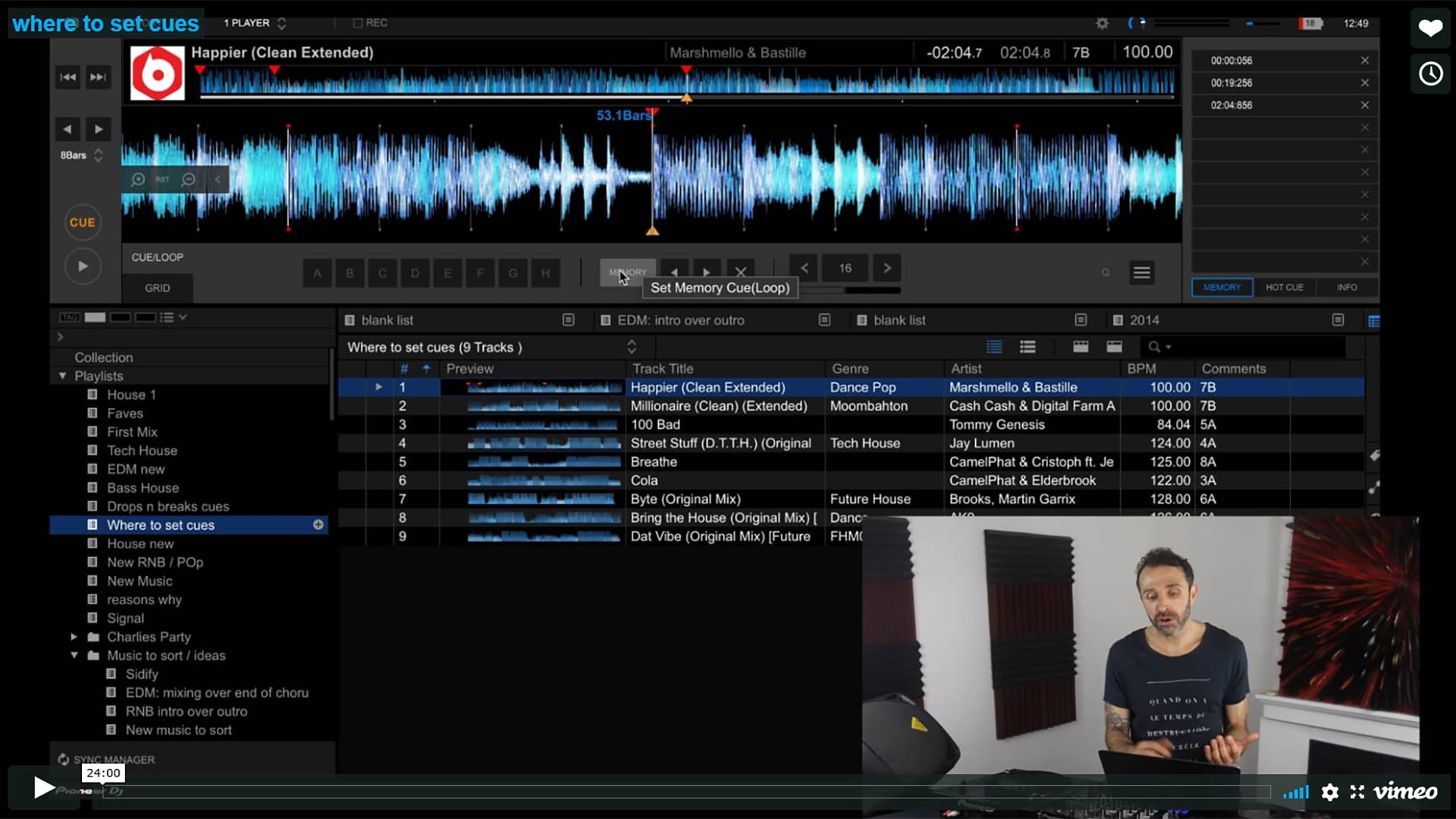Jump to the previous track
This screenshot has width=1456, height=819.
point(67,77)
